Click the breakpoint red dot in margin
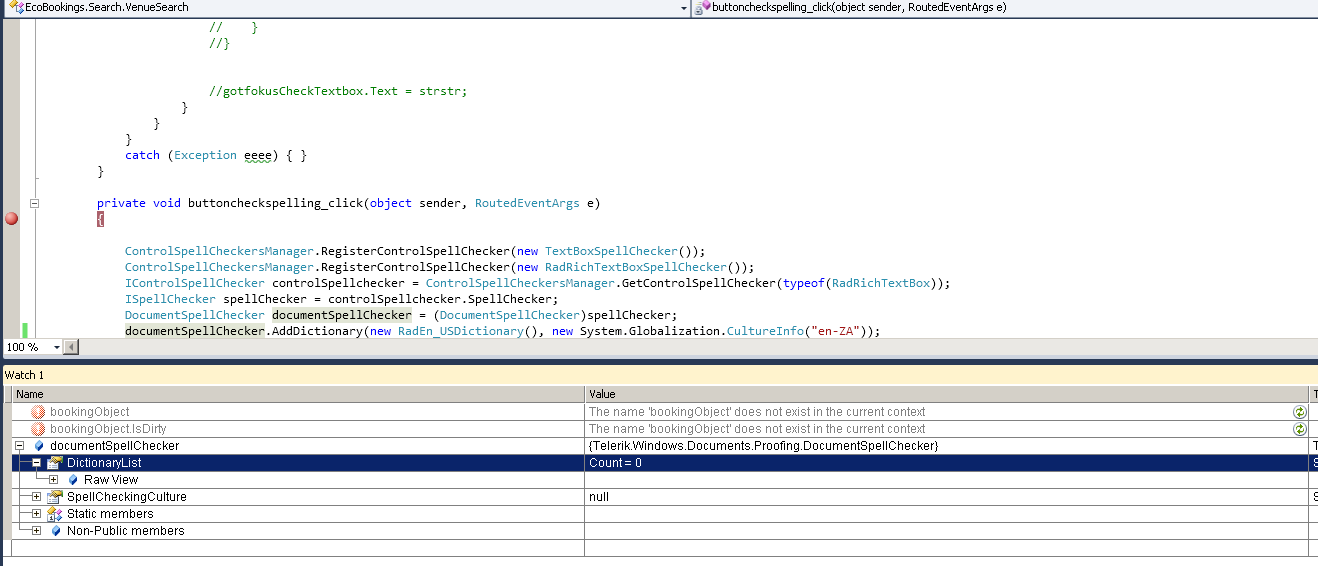Screen dimensions: 1318x566 tap(12, 218)
